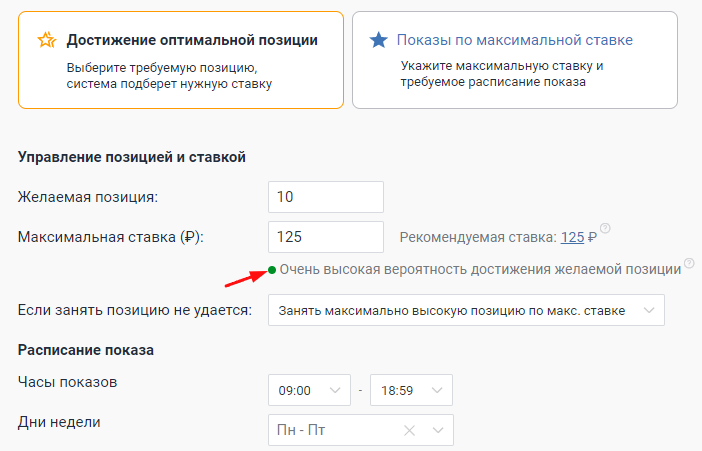The image size is (702, 451).
Task: Open the "Занять максимально высокую позицию" dropdown
Action: pos(466,310)
